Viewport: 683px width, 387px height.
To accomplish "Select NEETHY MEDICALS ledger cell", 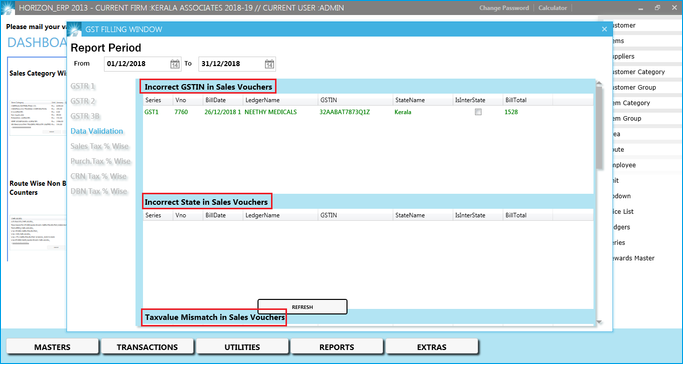I will point(270,112).
